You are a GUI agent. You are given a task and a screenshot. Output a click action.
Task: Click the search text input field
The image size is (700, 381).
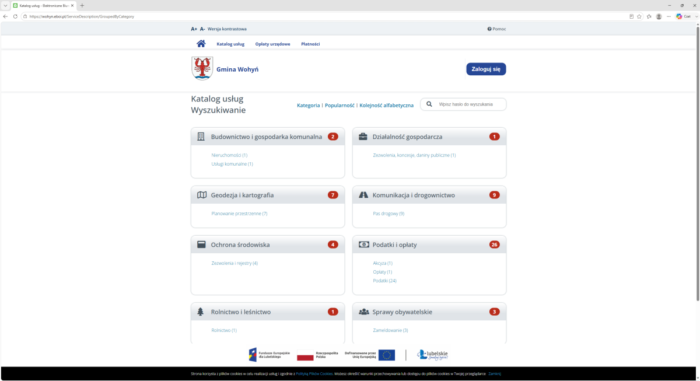click(470, 104)
